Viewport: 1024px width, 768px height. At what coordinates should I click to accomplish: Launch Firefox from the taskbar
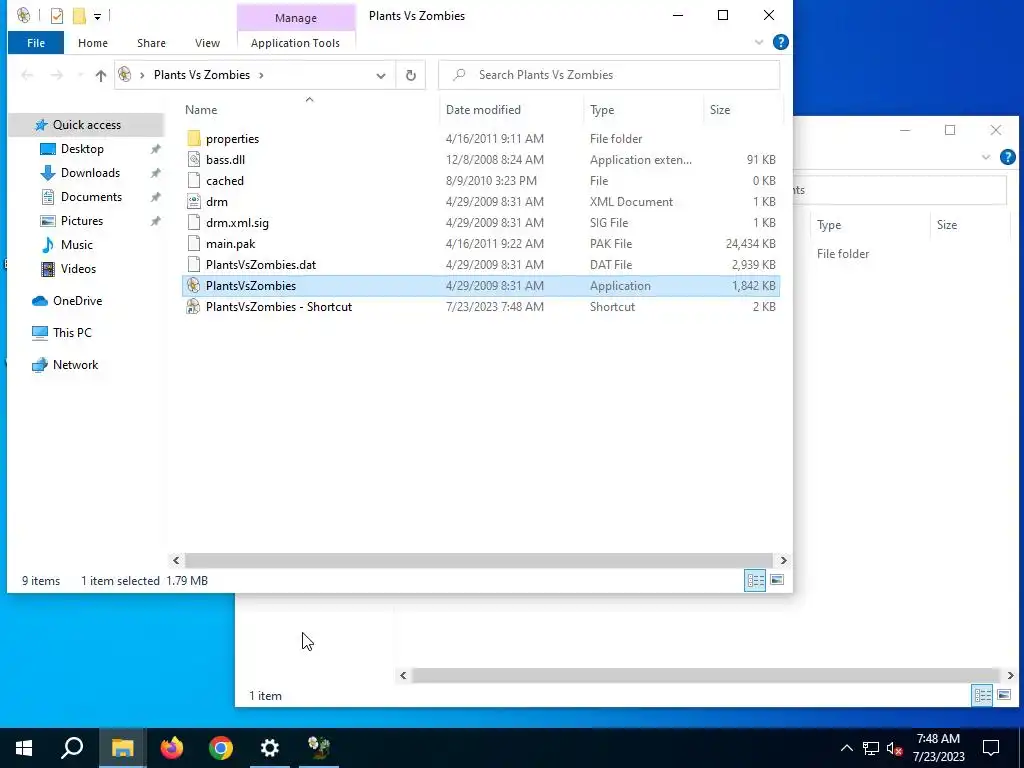tap(172, 748)
